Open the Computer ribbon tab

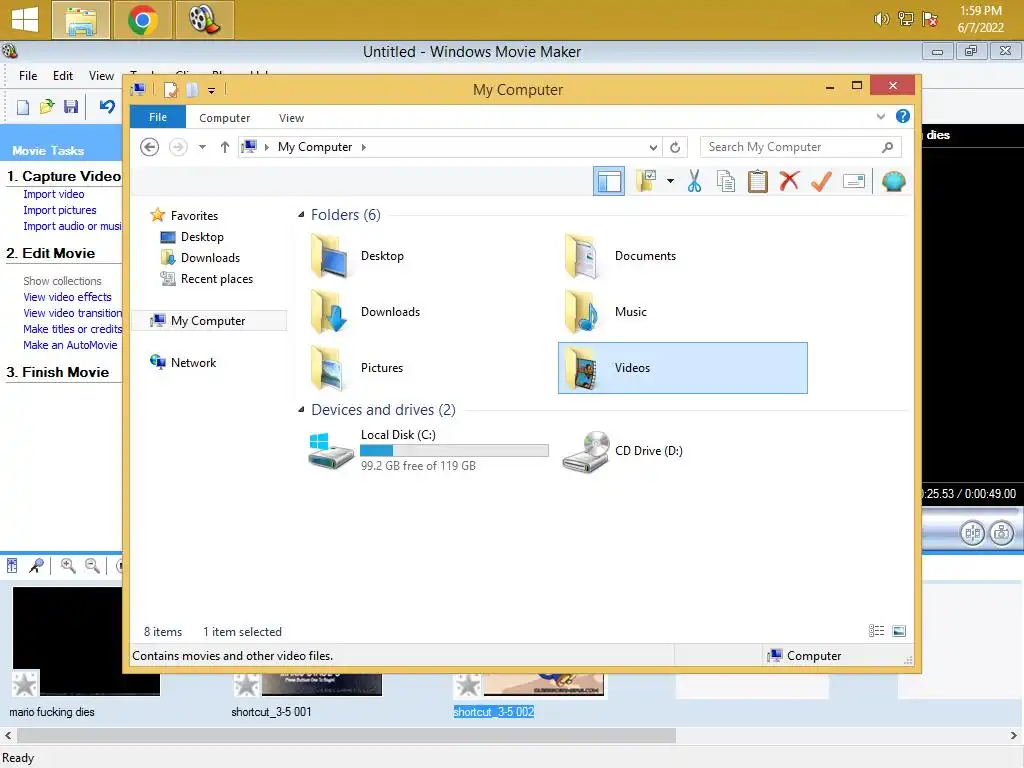[224, 118]
